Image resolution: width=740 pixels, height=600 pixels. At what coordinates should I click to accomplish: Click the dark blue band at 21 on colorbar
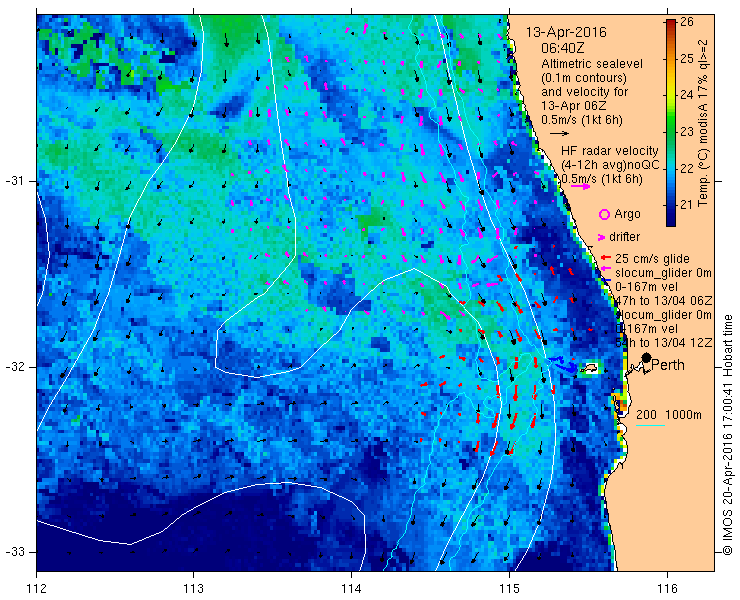coord(671,205)
